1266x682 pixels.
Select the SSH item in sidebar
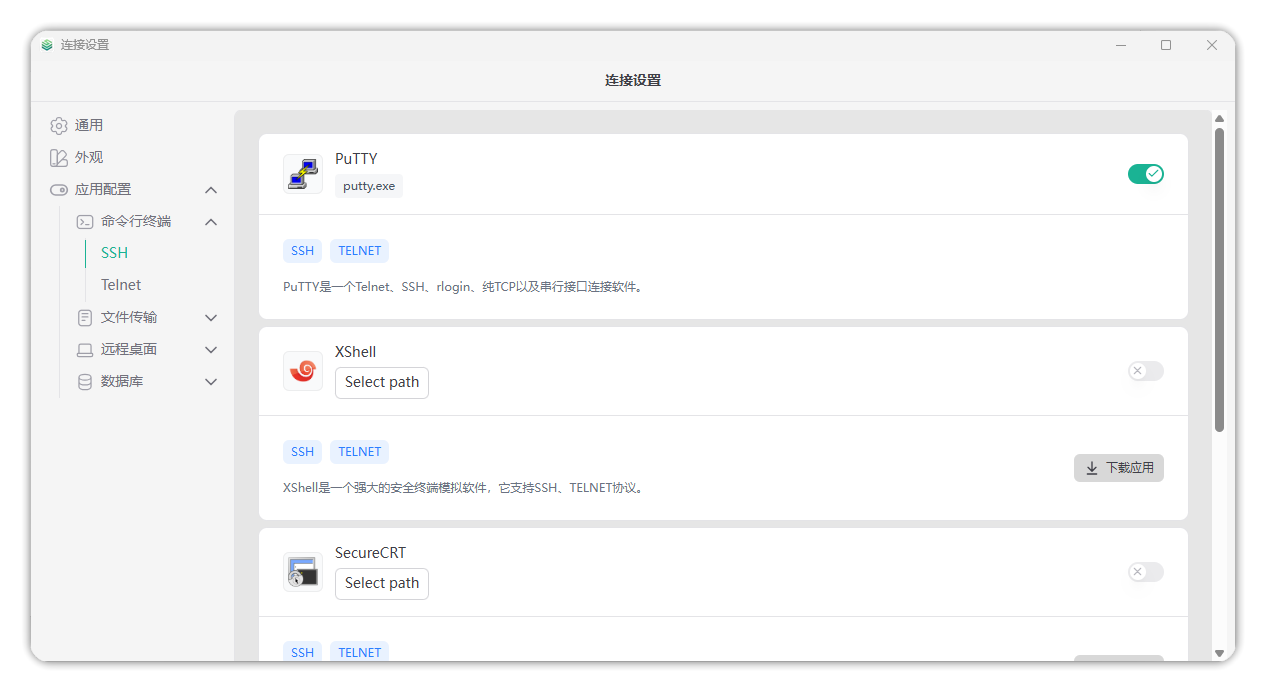click(x=115, y=253)
